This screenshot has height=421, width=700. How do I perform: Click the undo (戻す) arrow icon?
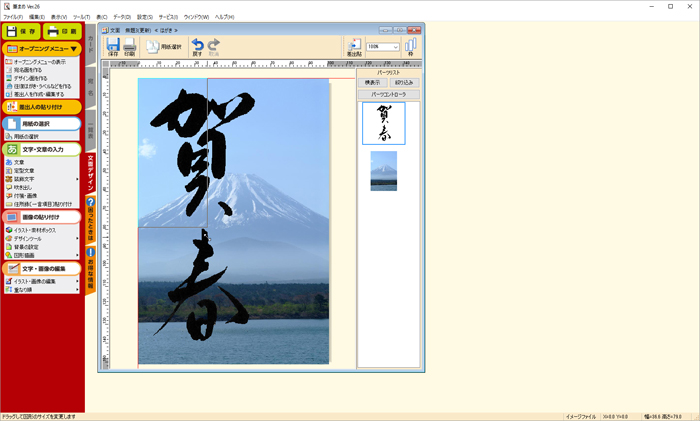coord(197,47)
